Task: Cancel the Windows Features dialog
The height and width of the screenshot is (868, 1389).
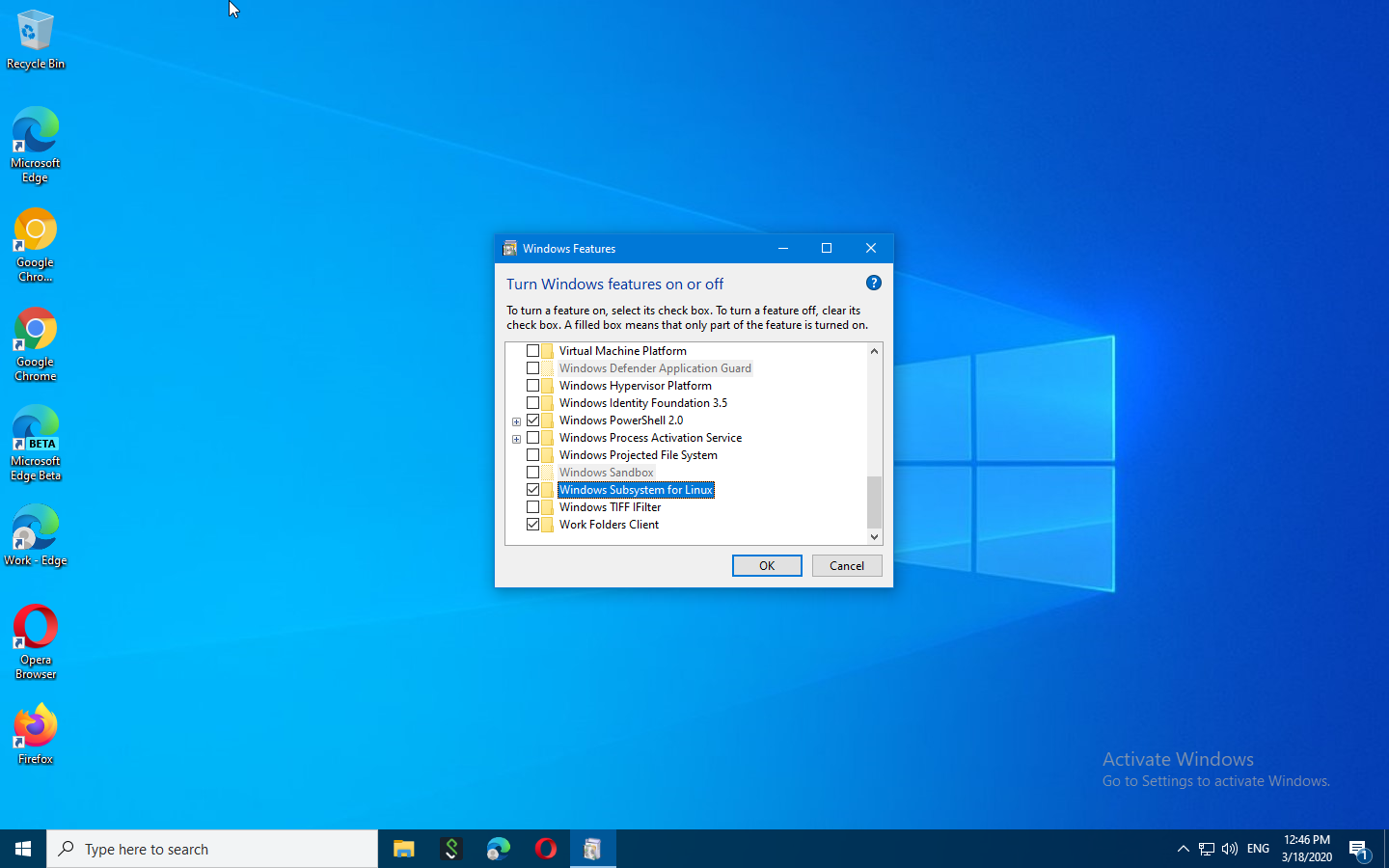Action: coord(846,565)
